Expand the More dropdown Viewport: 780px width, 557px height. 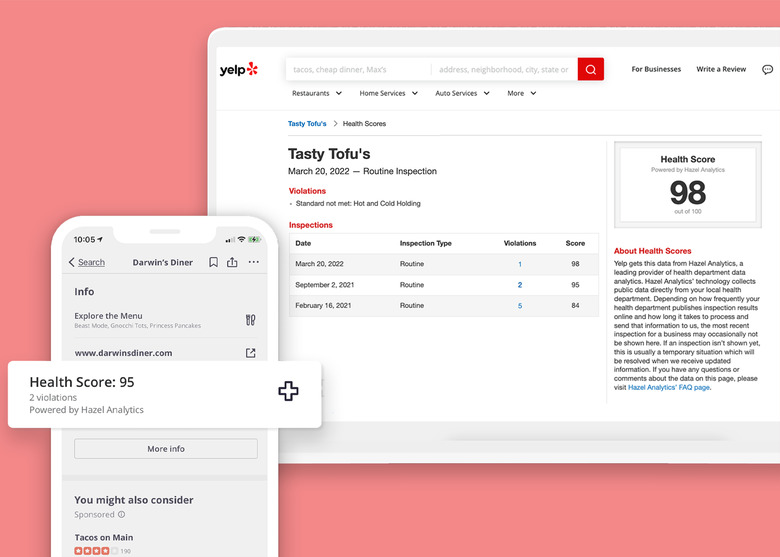click(521, 93)
